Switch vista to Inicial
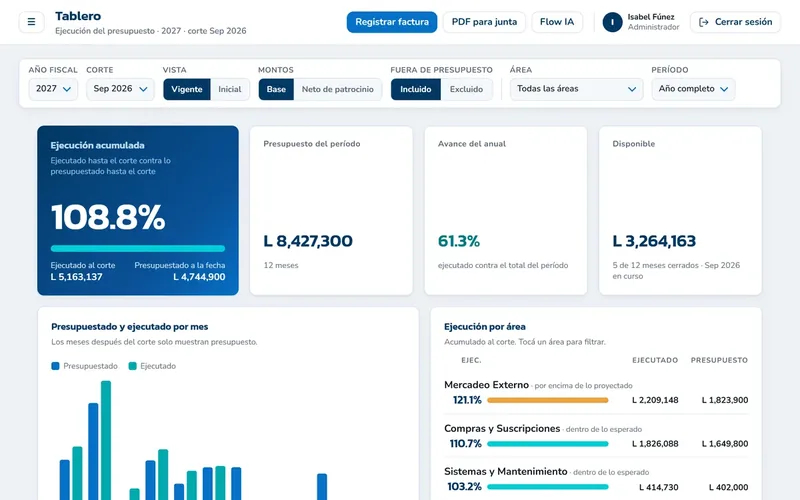The image size is (800, 500). tap(230, 89)
